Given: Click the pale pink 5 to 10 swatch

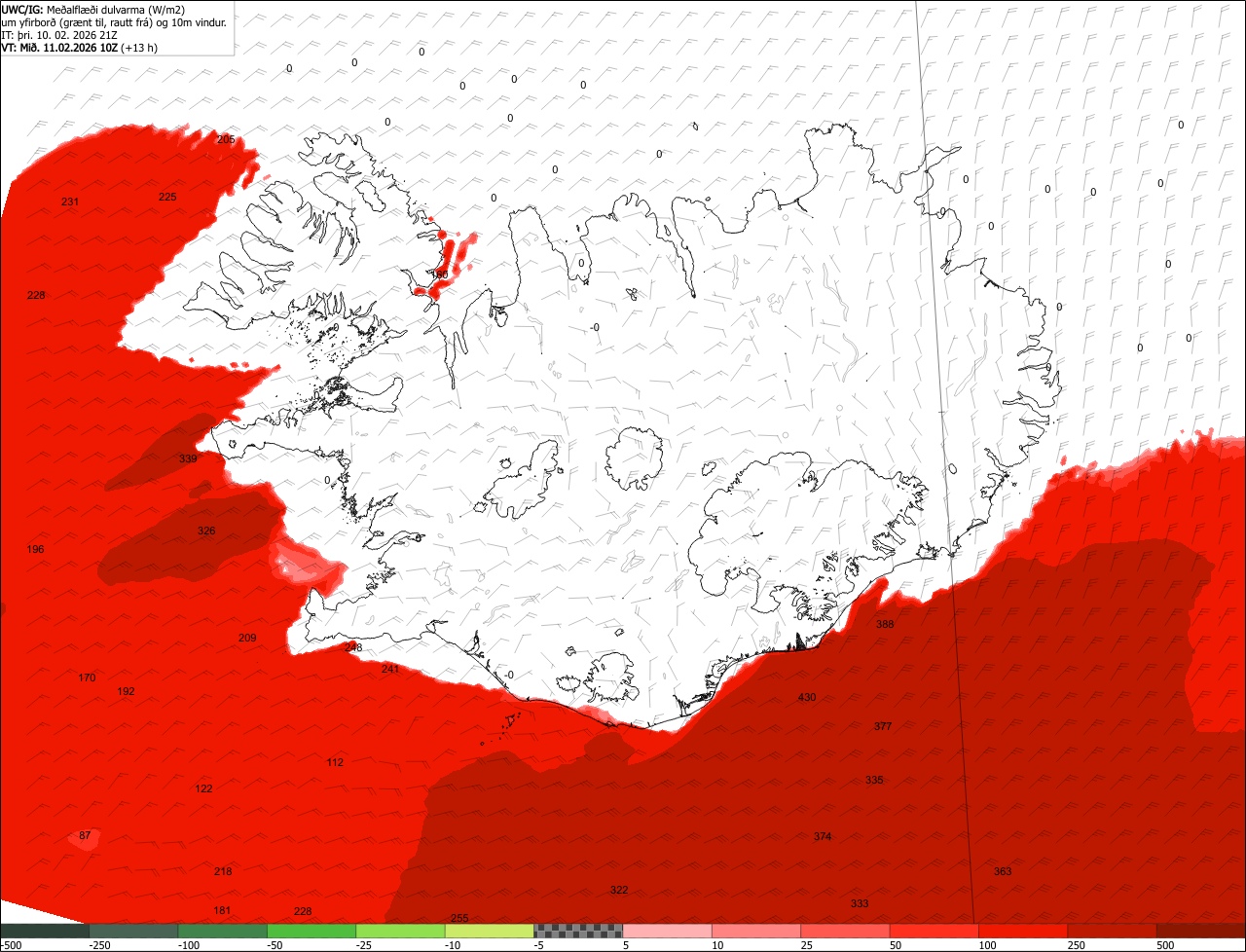Looking at the screenshot, I should [667, 931].
